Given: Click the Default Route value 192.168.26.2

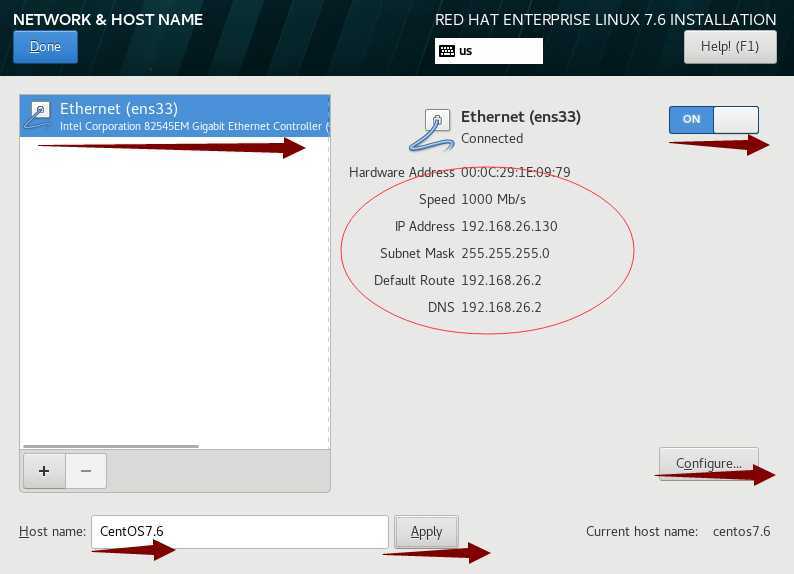Looking at the screenshot, I should click(501, 280).
